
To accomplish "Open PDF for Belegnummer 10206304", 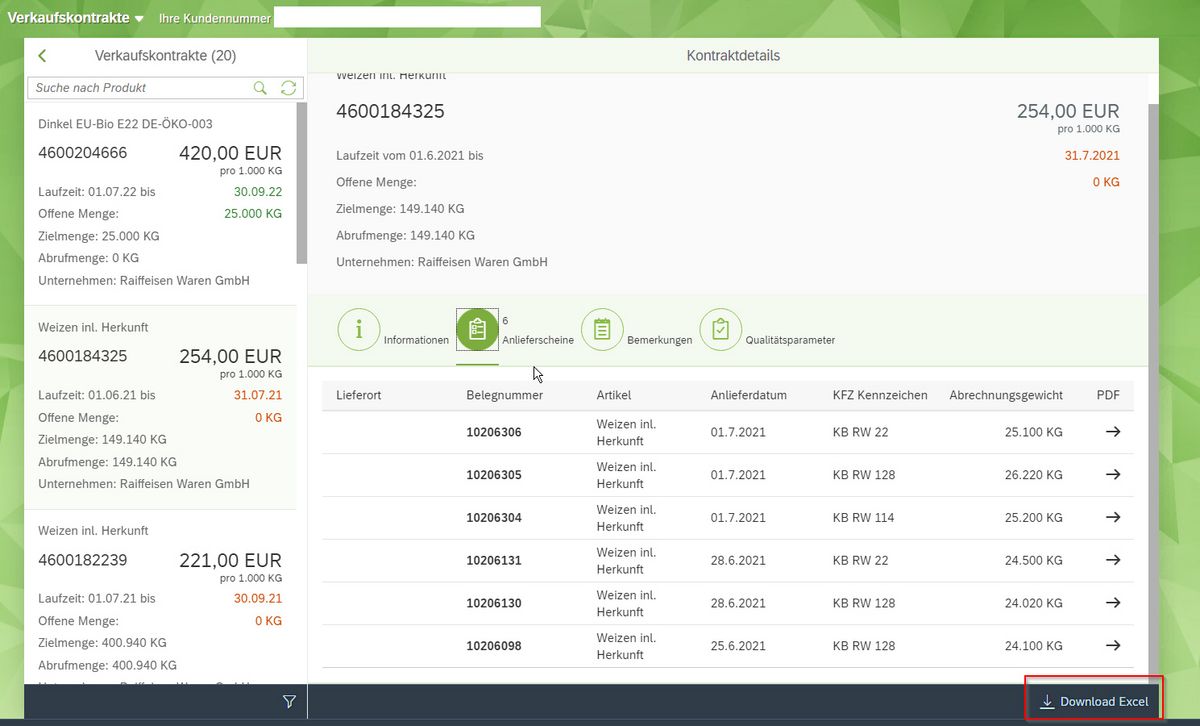I will click(x=1112, y=518).
